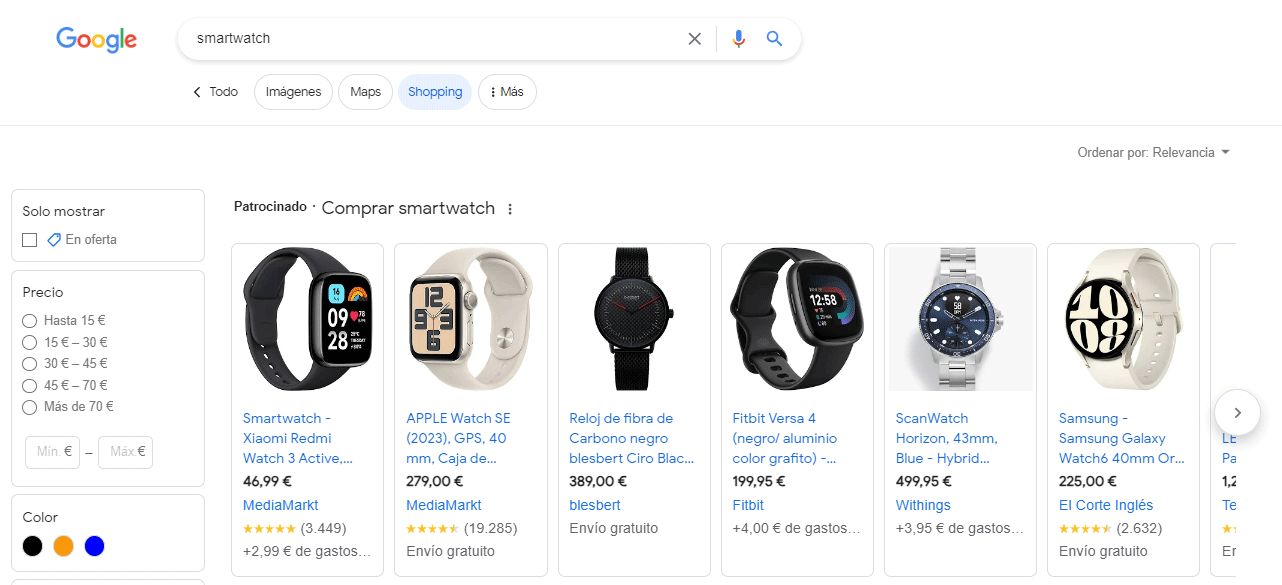Click the minimum price input field

point(52,452)
